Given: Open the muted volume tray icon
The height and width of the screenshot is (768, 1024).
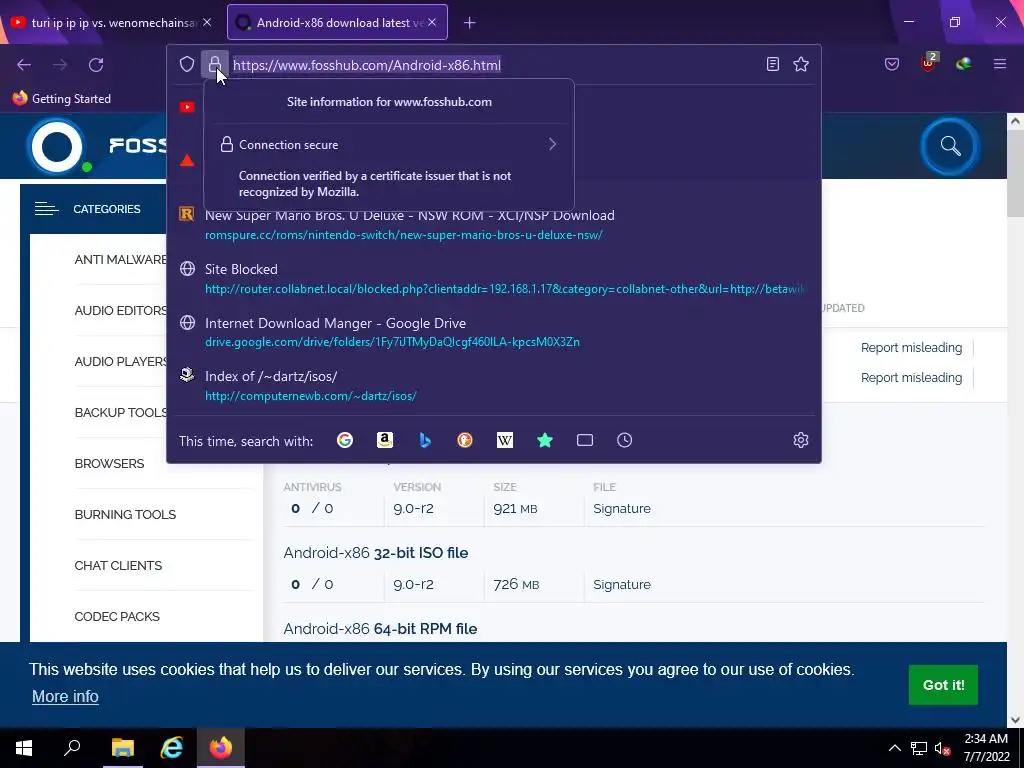Looking at the screenshot, I should click(942, 748).
